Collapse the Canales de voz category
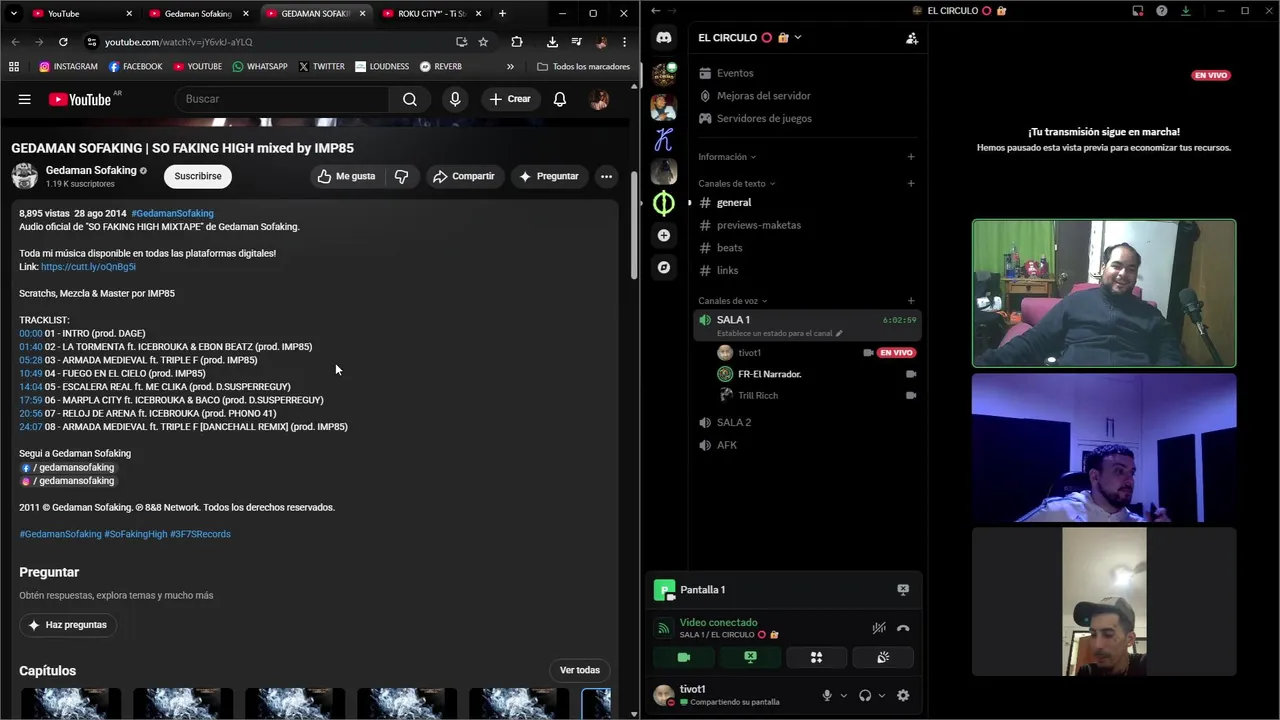This screenshot has height=720, width=1280. pos(733,301)
